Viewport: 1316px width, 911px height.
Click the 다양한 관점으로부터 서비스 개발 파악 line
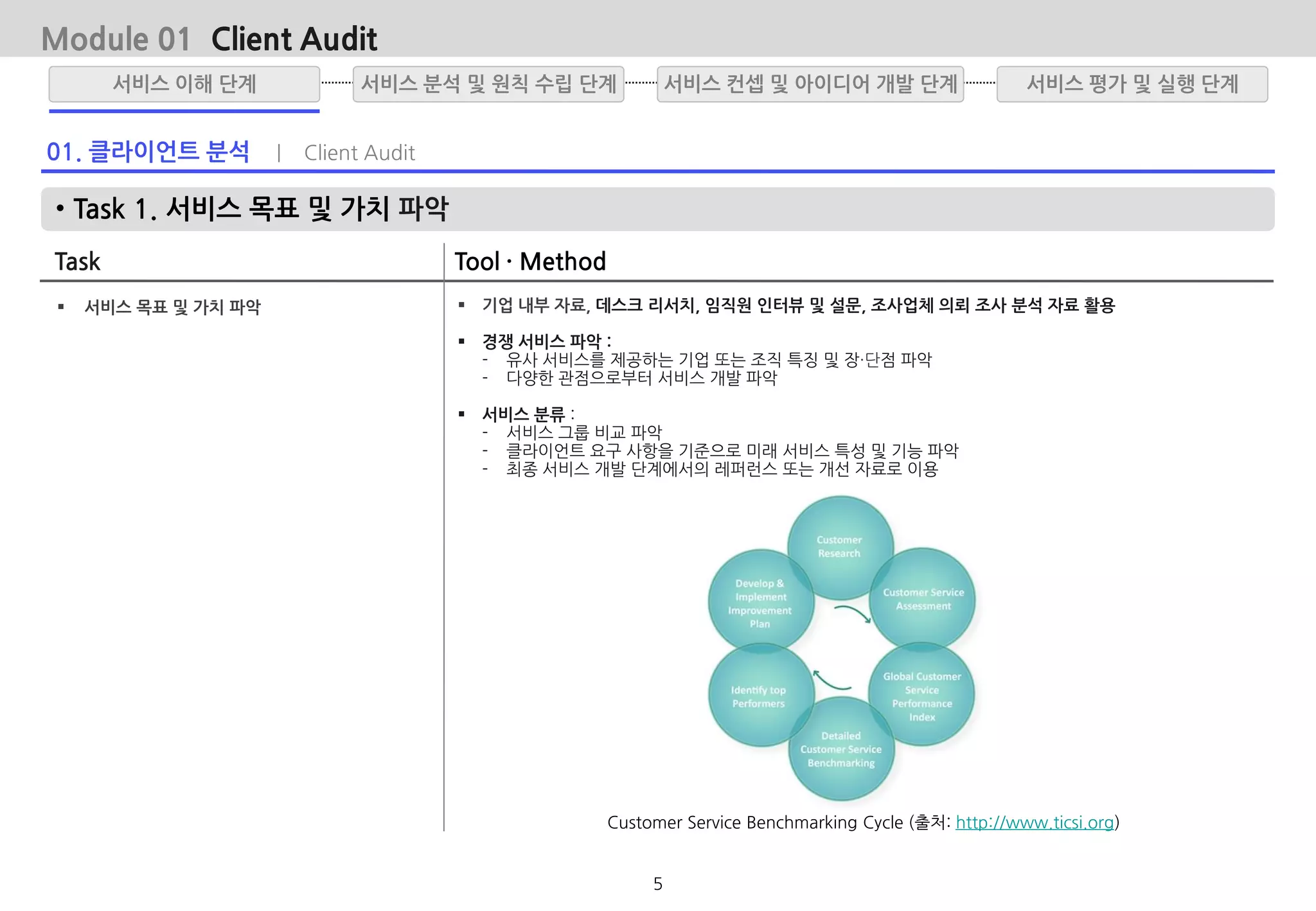(x=641, y=378)
